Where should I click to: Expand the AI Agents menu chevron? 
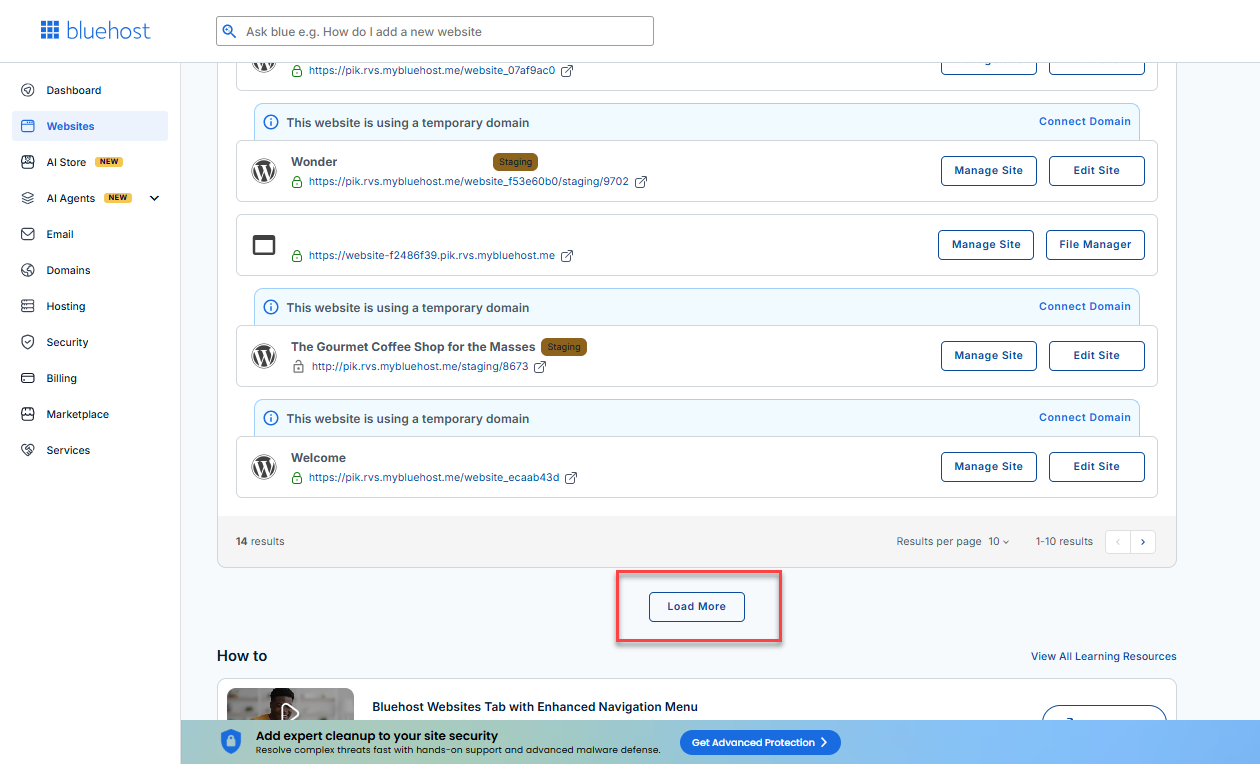pyautogui.click(x=154, y=198)
